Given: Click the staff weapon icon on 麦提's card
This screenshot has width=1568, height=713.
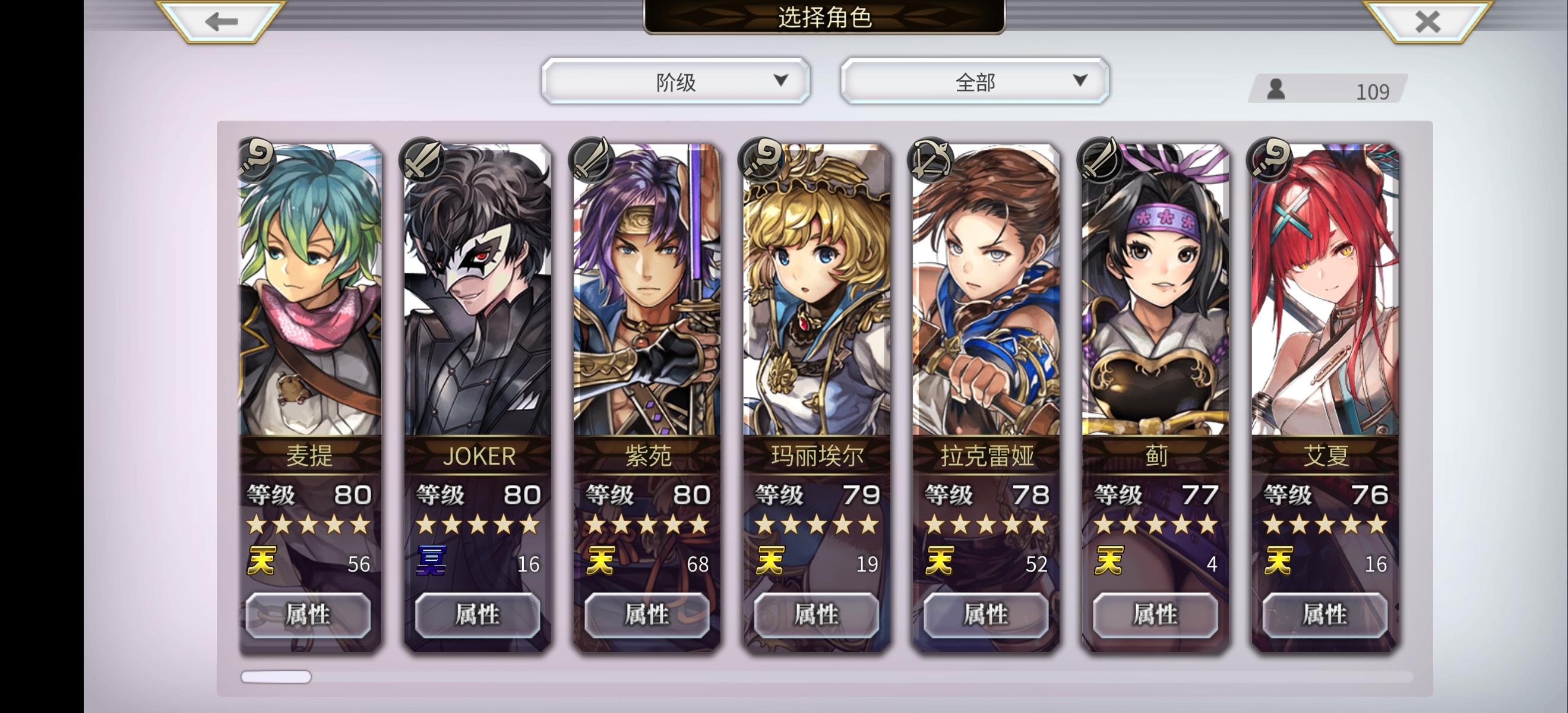Looking at the screenshot, I should tap(257, 159).
